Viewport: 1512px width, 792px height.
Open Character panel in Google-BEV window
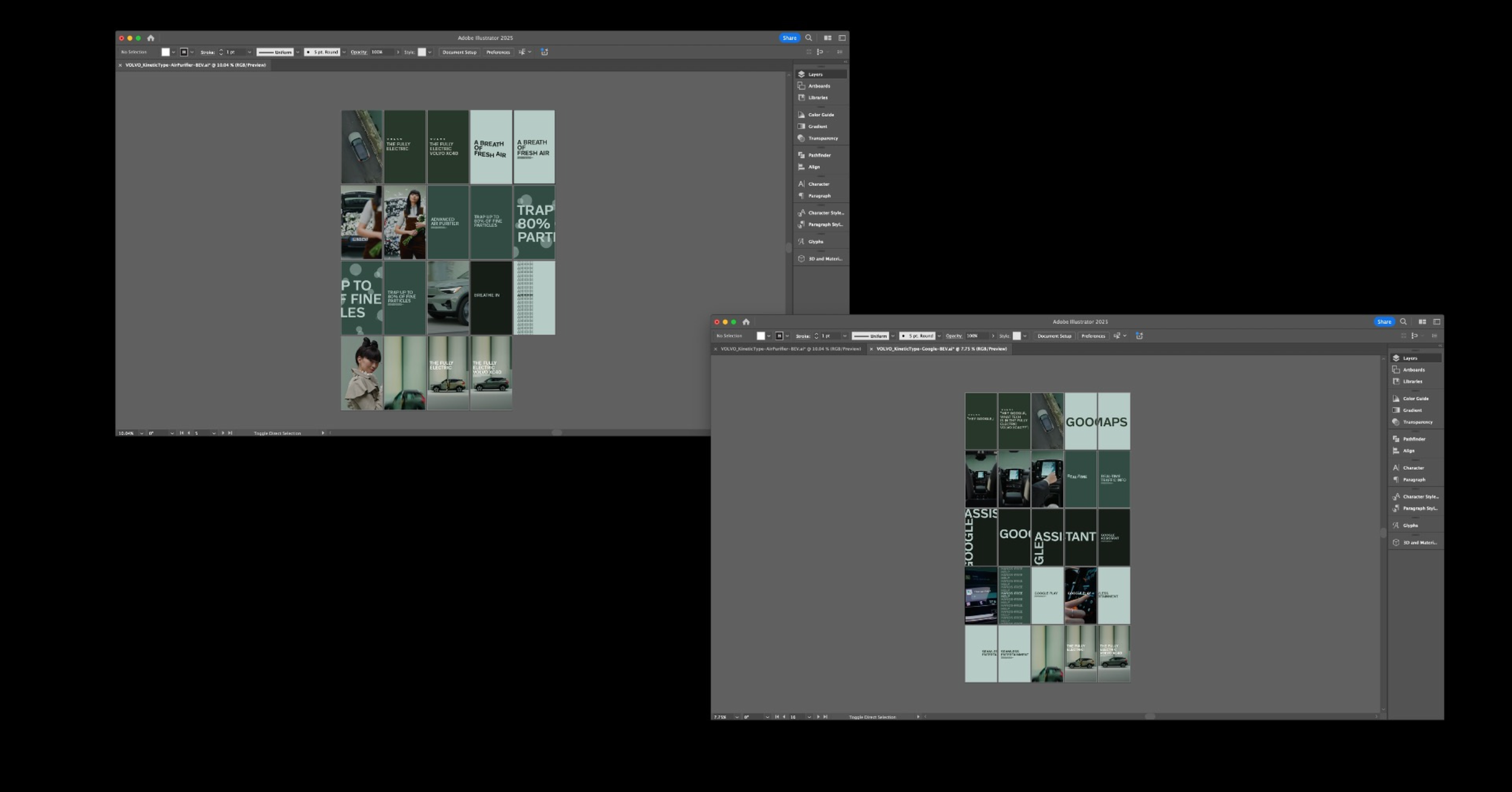[1415, 467]
